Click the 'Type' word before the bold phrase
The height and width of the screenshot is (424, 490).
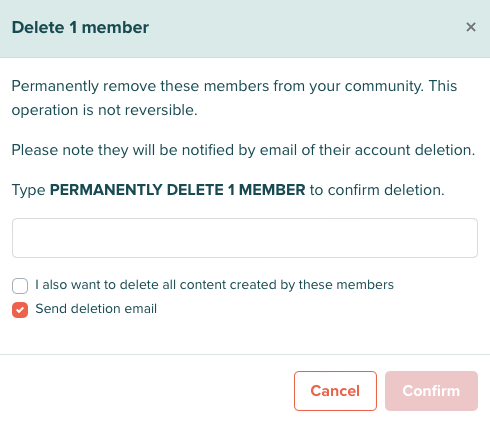(x=28, y=190)
